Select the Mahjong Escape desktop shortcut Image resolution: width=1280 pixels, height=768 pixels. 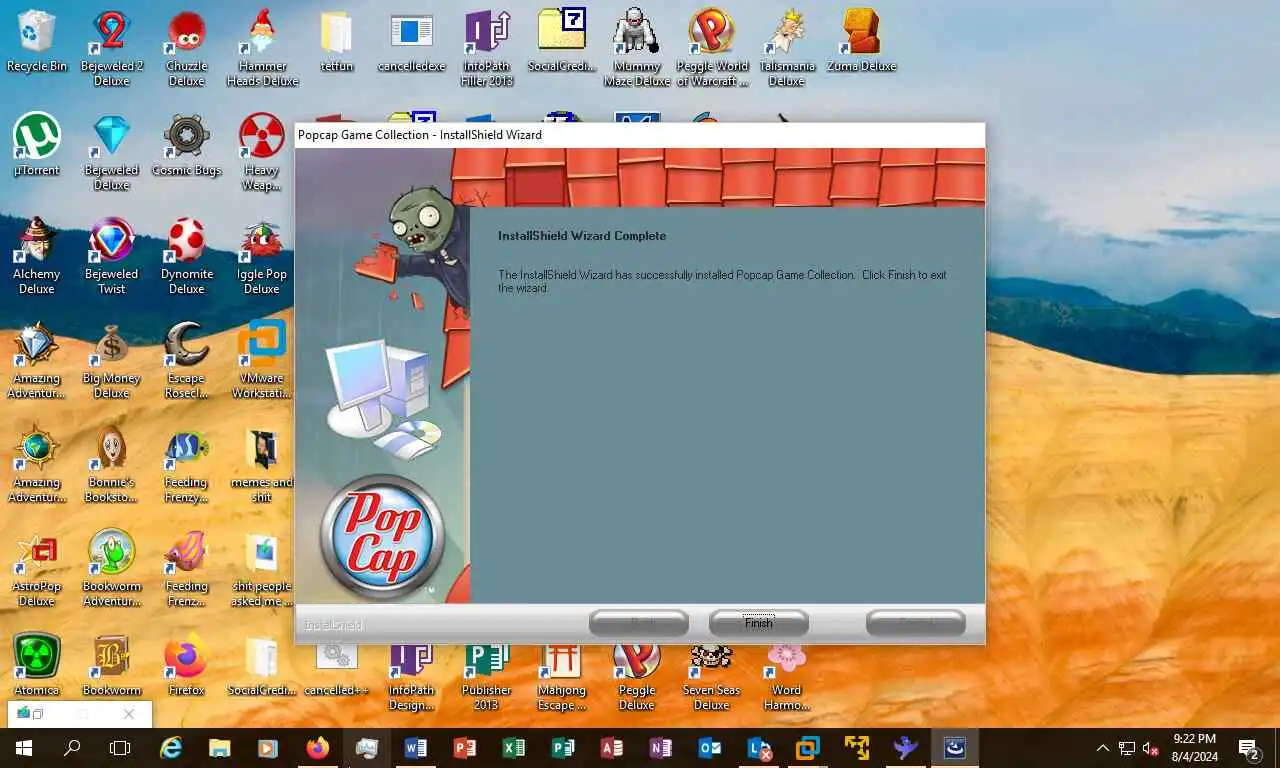tap(562, 675)
